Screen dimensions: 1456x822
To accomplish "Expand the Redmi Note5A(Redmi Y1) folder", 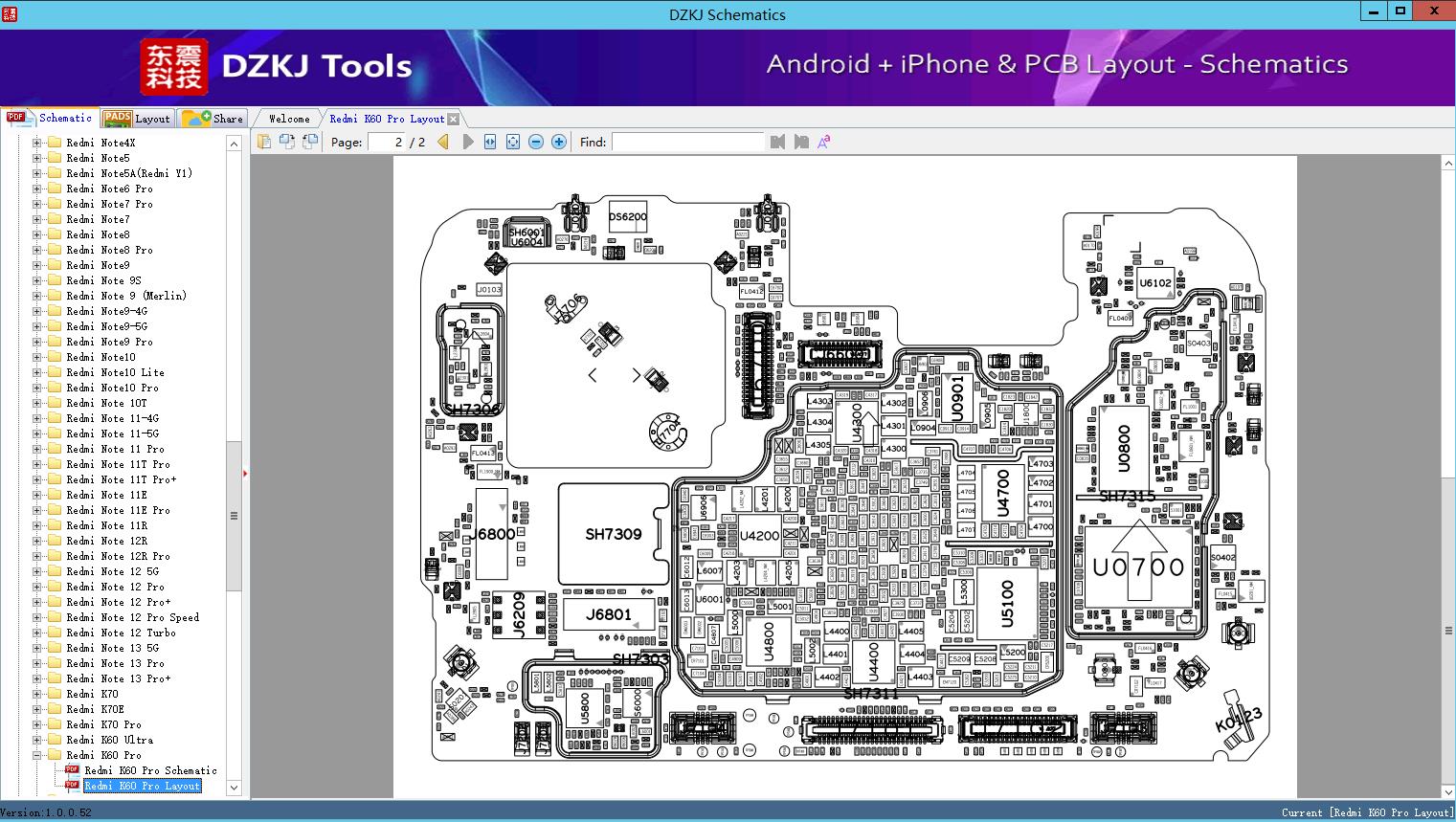I will [37, 173].
